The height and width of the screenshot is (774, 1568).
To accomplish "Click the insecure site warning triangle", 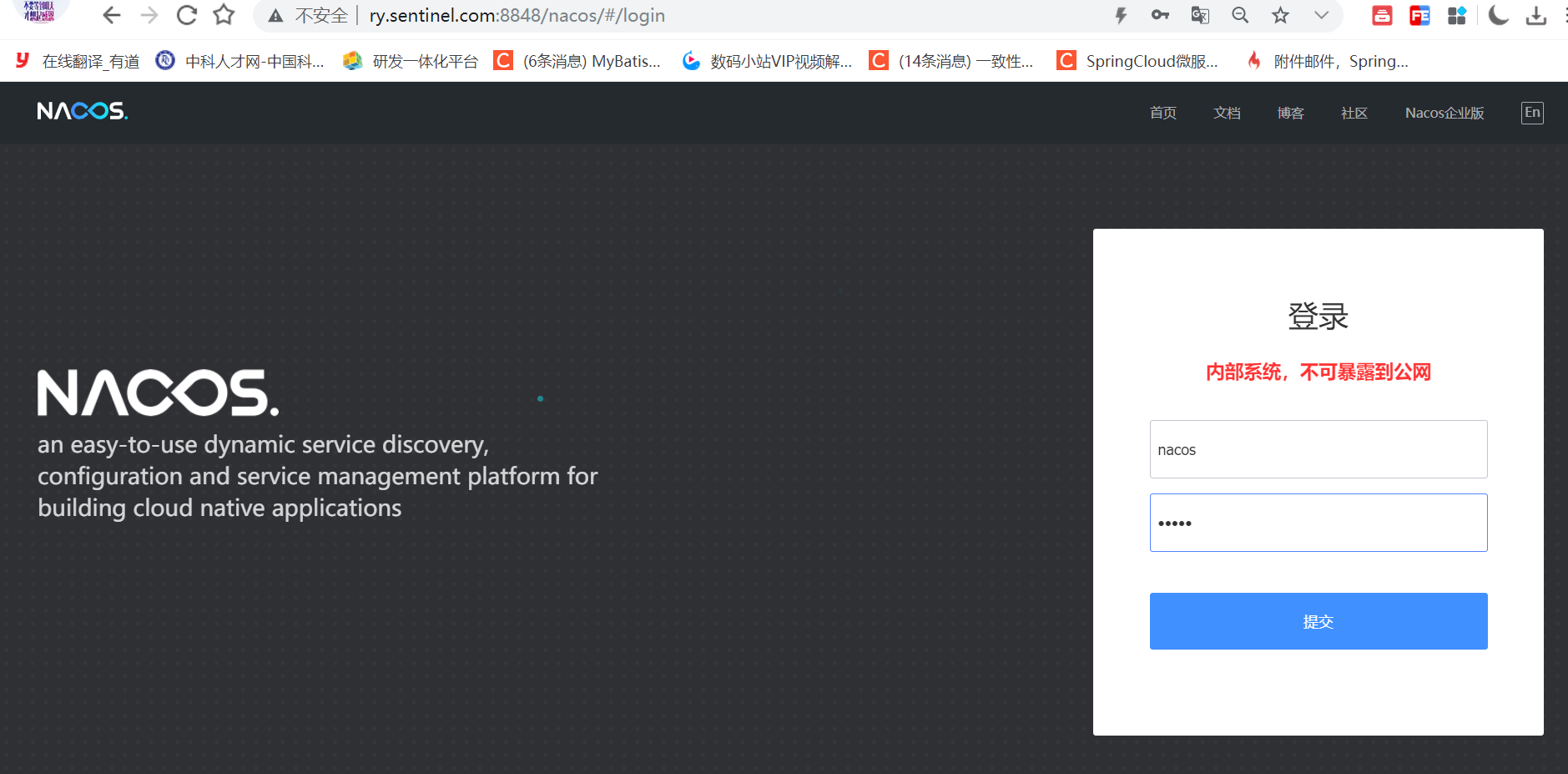I will [275, 16].
